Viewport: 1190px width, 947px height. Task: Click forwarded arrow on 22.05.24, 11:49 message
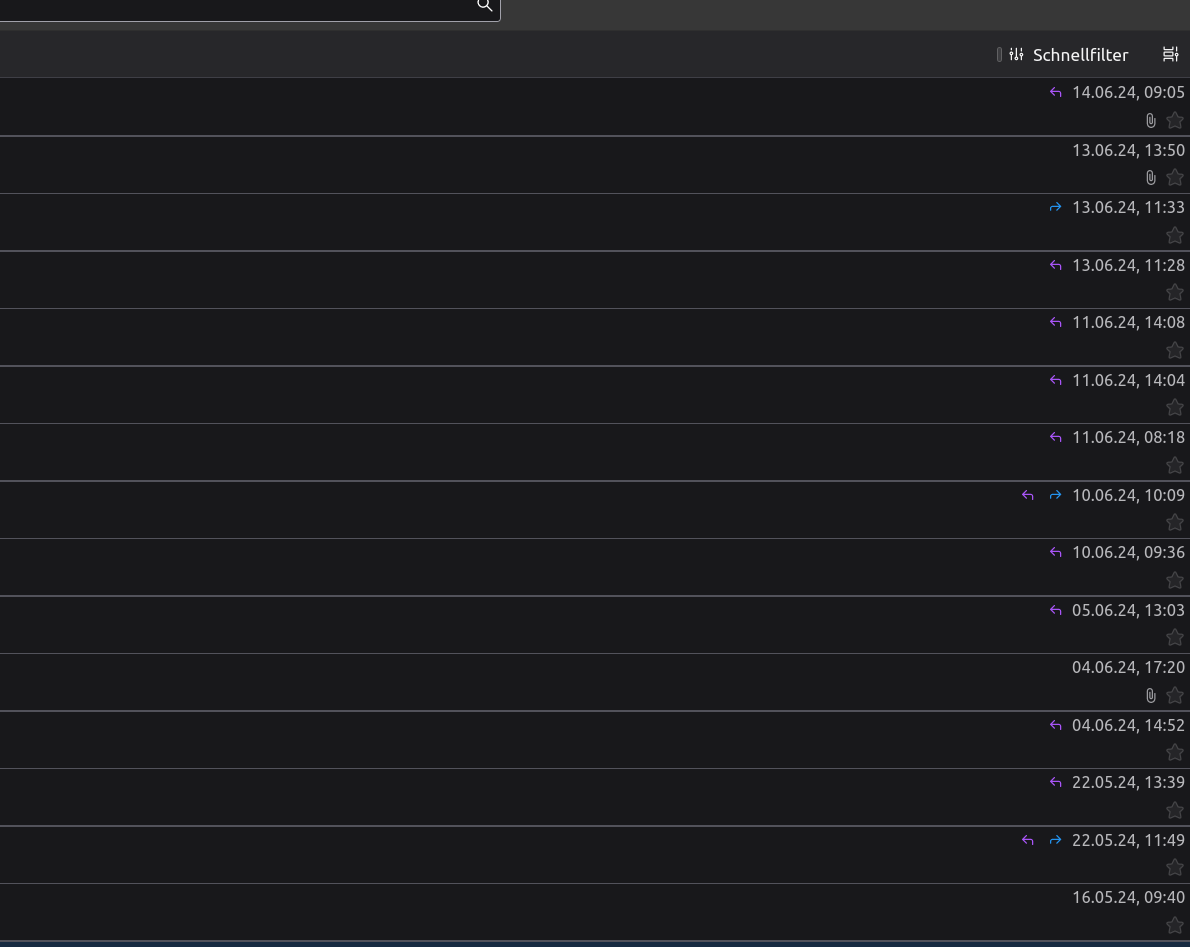(x=1055, y=840)
